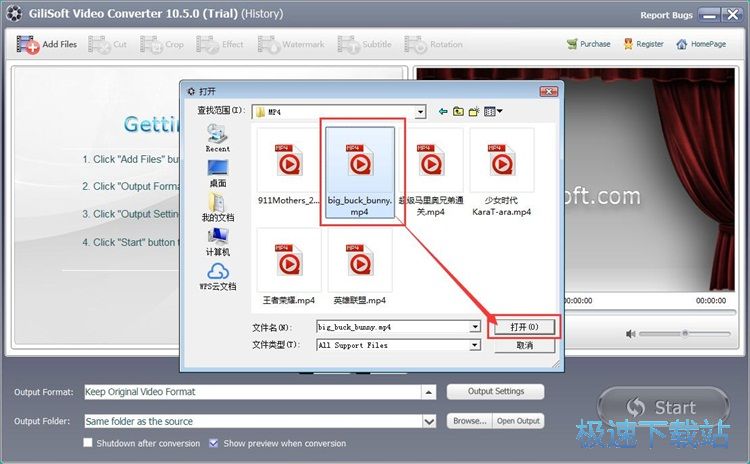Open 计算机 in dialog sidebar
Image resolution: width=750 pixels, height=464 pixels.
pyautogui.click(x=218, y=242)
